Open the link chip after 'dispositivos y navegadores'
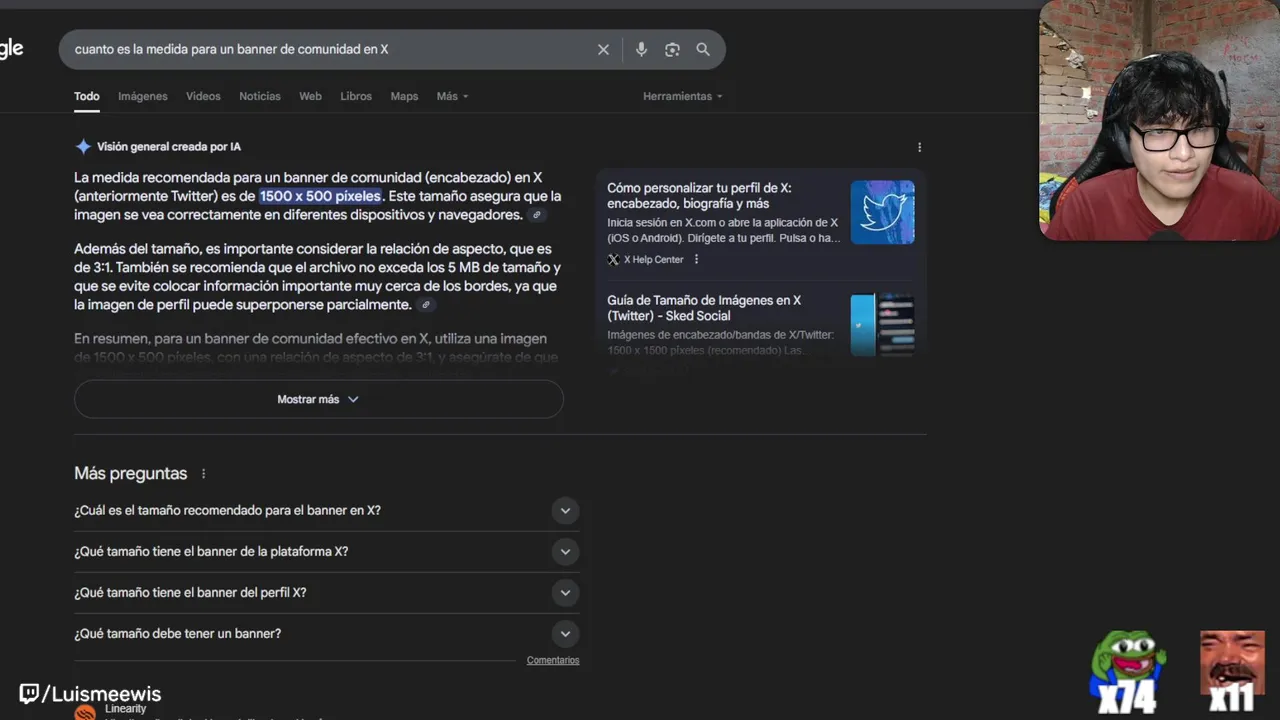Viewport: 1280px width, 720px height. click(x=537, y=215)
